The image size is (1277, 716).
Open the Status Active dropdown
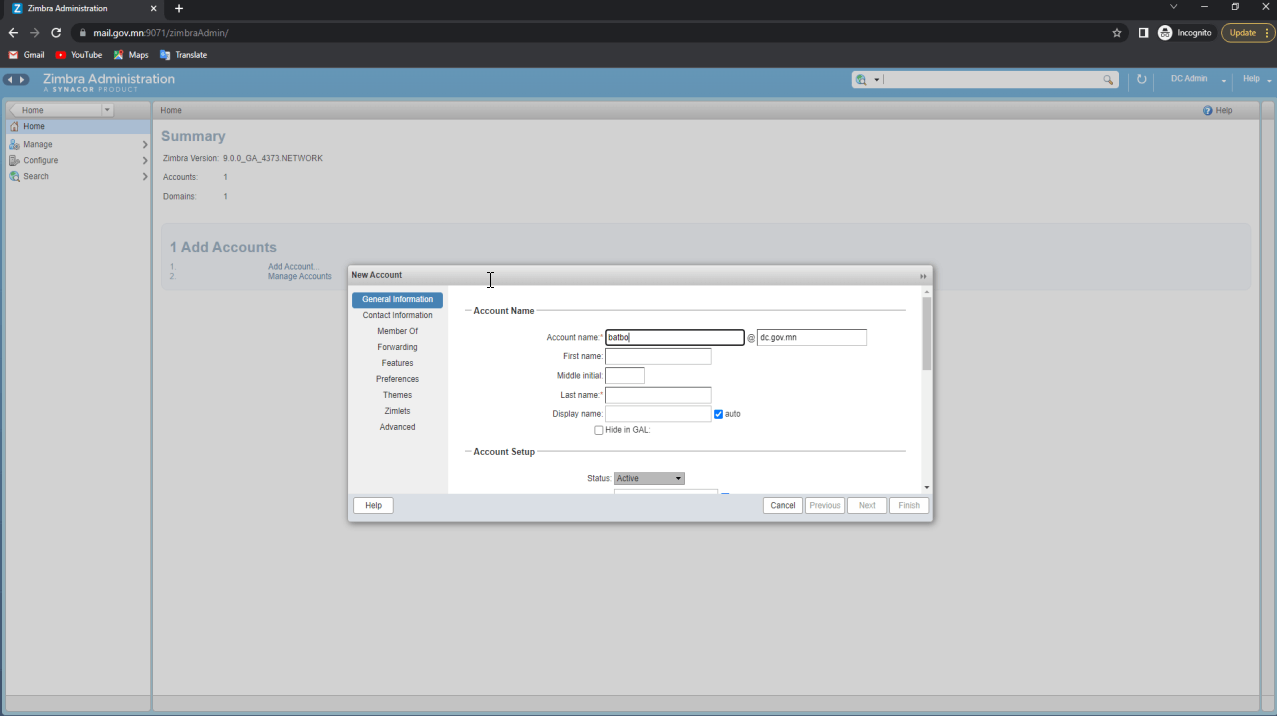[649, 479]
